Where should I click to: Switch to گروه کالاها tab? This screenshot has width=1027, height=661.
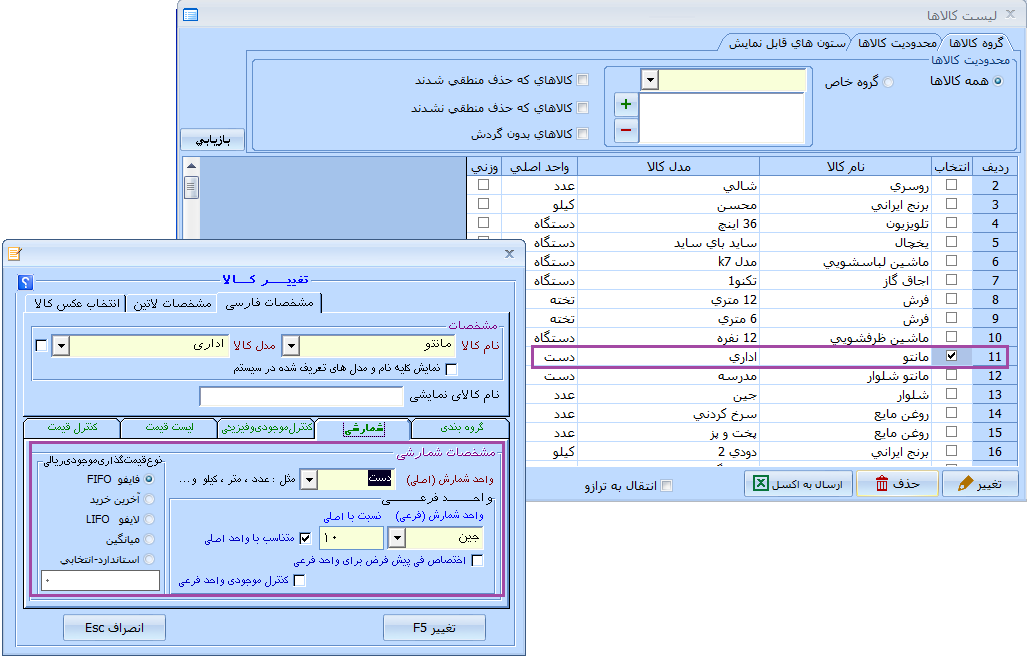pos(975,43)
